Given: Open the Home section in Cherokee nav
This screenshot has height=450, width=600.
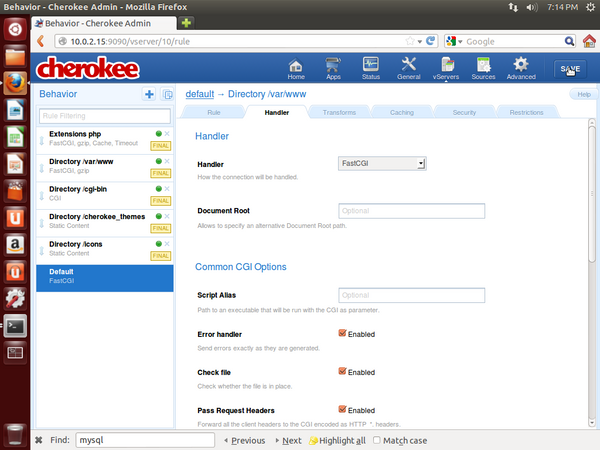Looking at the screenshot, I should coord(296,68).
